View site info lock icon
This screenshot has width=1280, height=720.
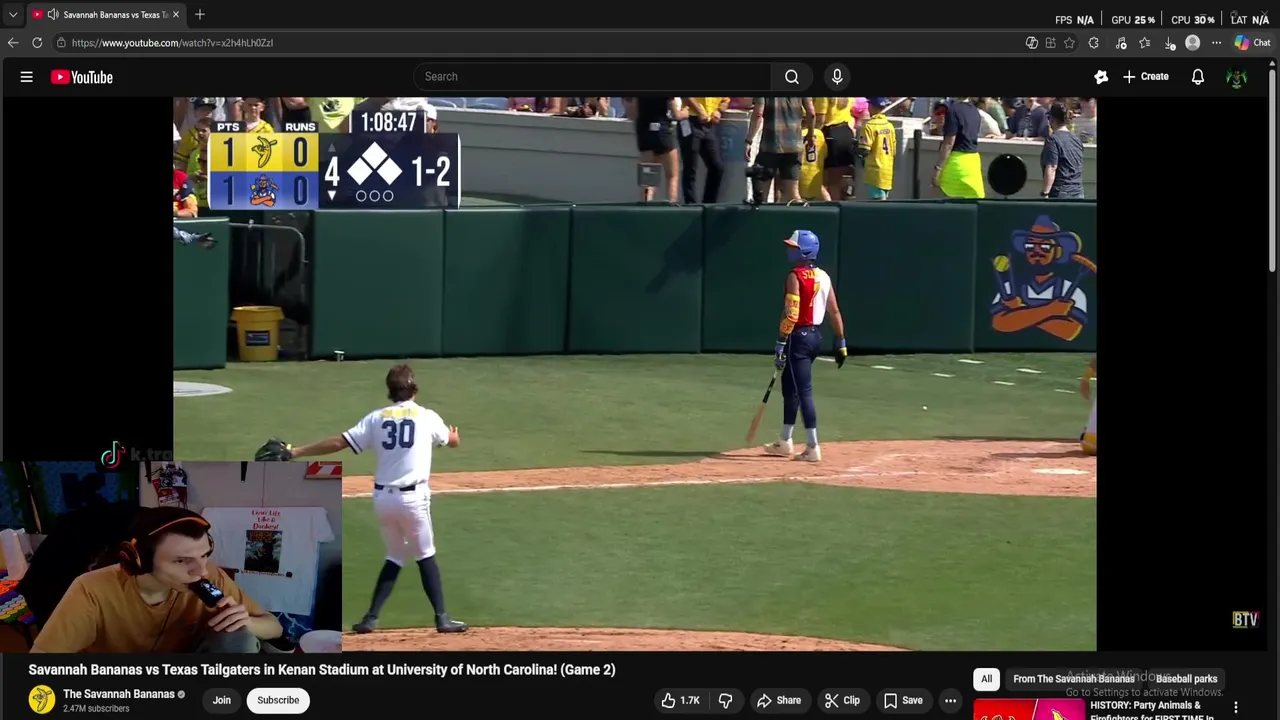tap(61, 43)
